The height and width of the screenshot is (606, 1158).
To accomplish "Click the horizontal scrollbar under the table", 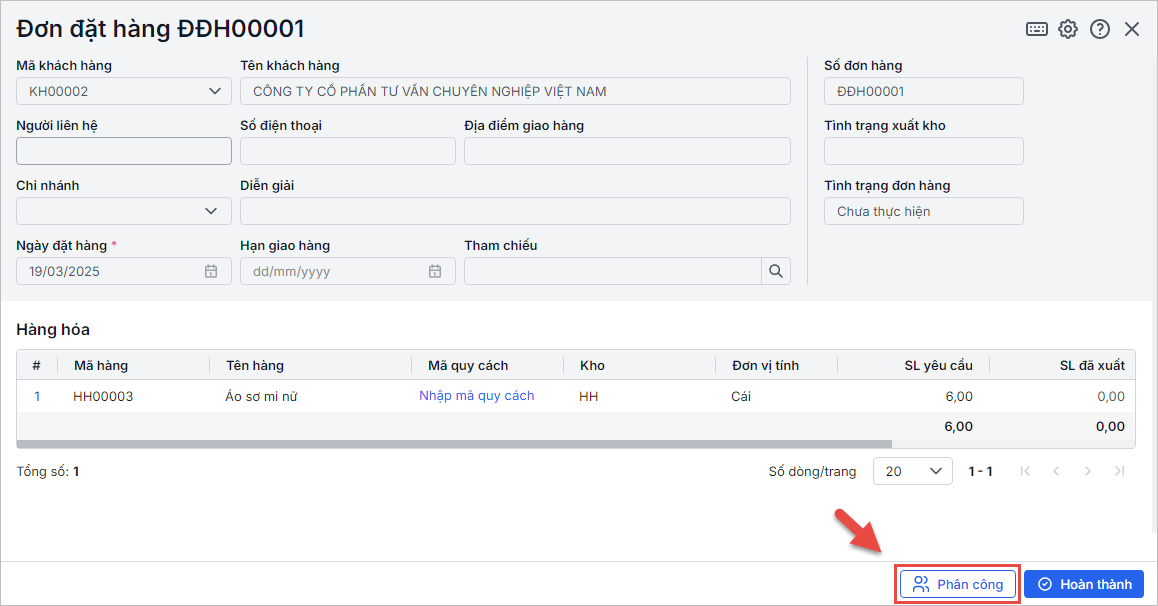I will tap(454, 444).
